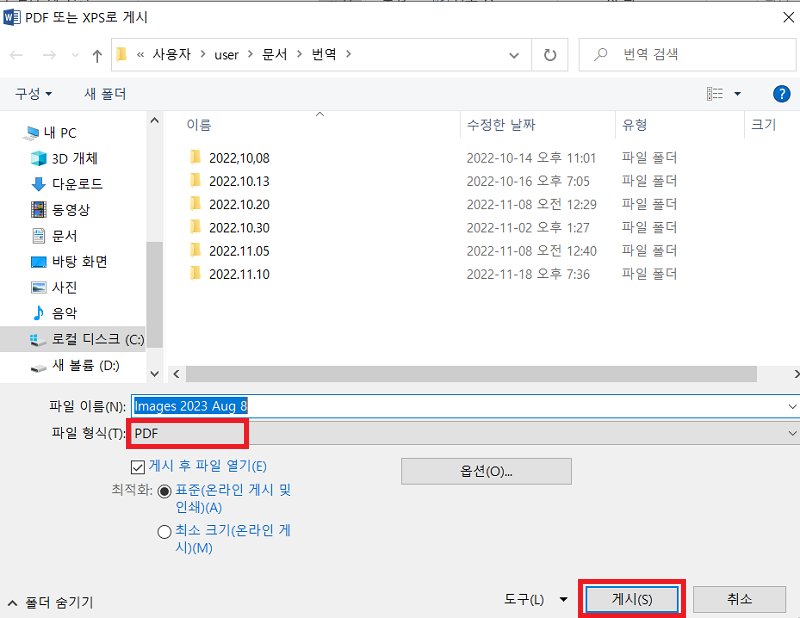Viewport: 800px width, 618px height.
Task: Go up one folder level
Action: pos(97,55)
